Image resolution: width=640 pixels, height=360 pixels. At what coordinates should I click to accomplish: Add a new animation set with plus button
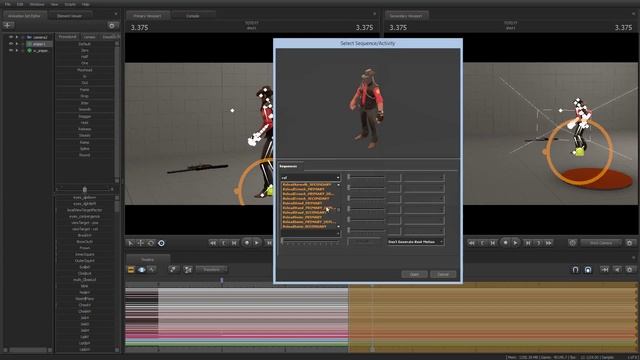[8, 25]
